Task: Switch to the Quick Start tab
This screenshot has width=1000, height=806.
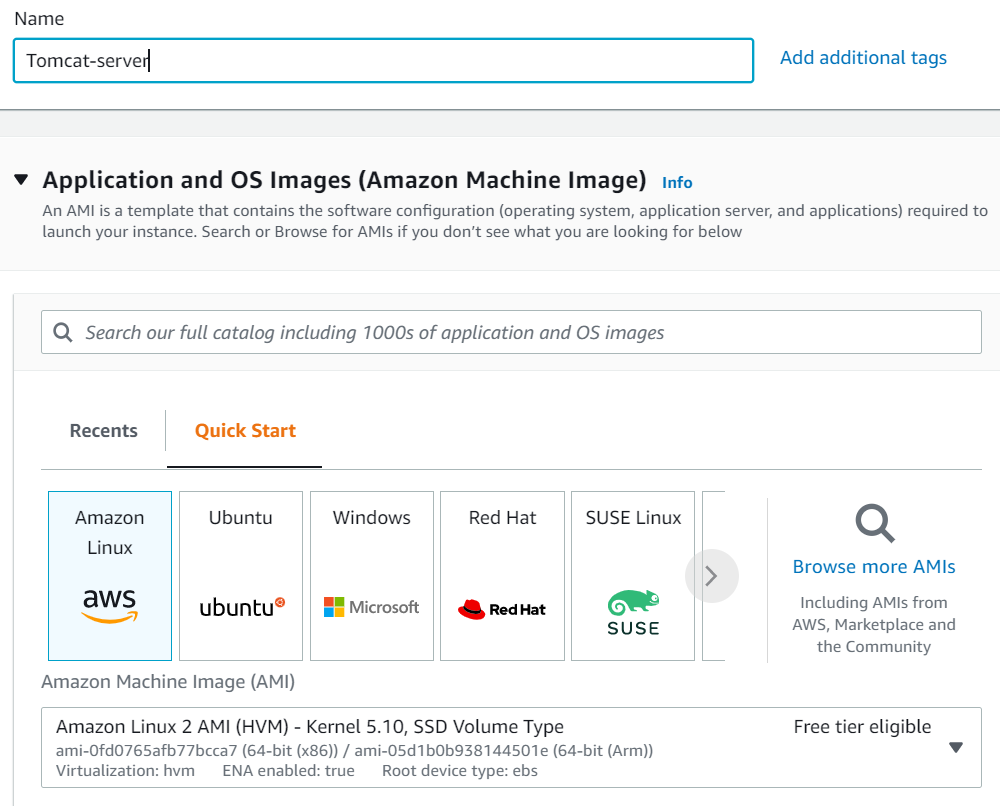Action: tap(245, 430)
